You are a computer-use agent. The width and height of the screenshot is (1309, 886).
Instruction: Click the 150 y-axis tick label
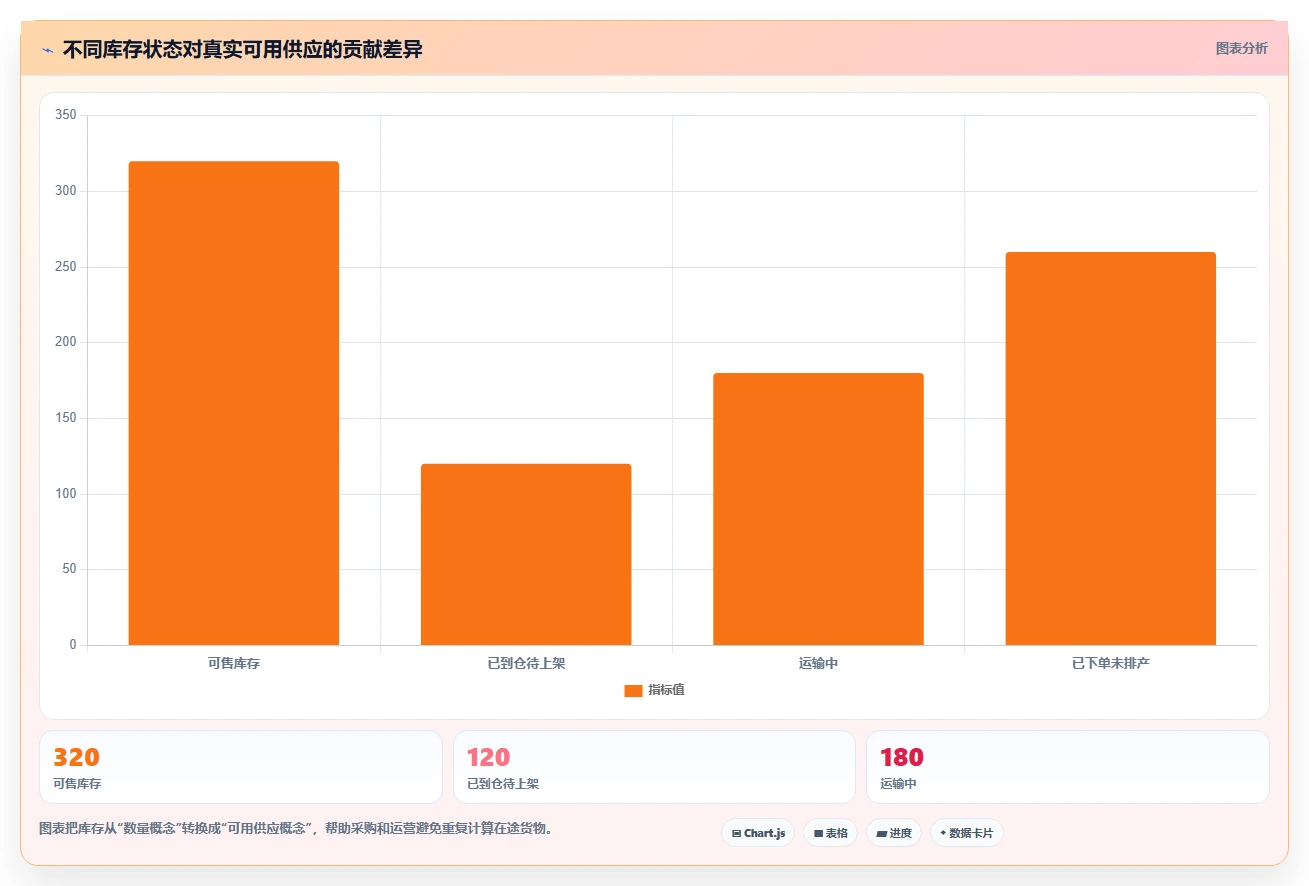click(66, 418)
